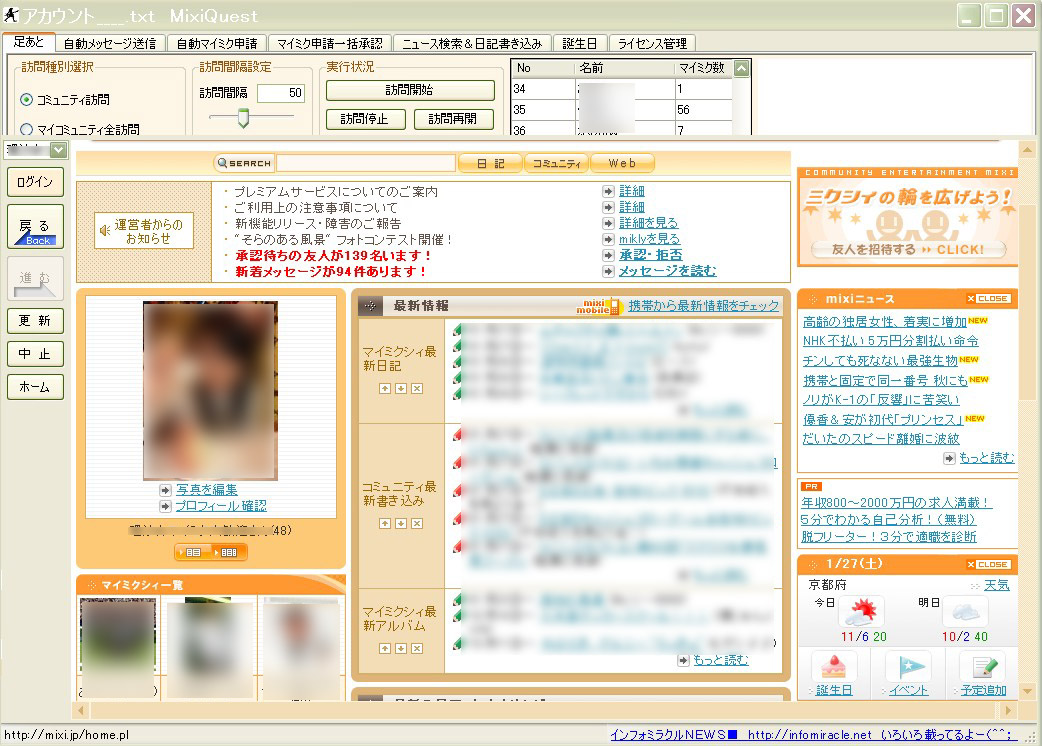Screen dimensions: 1042x746
Task: Click the 中止 stop button
Action: 35,354
